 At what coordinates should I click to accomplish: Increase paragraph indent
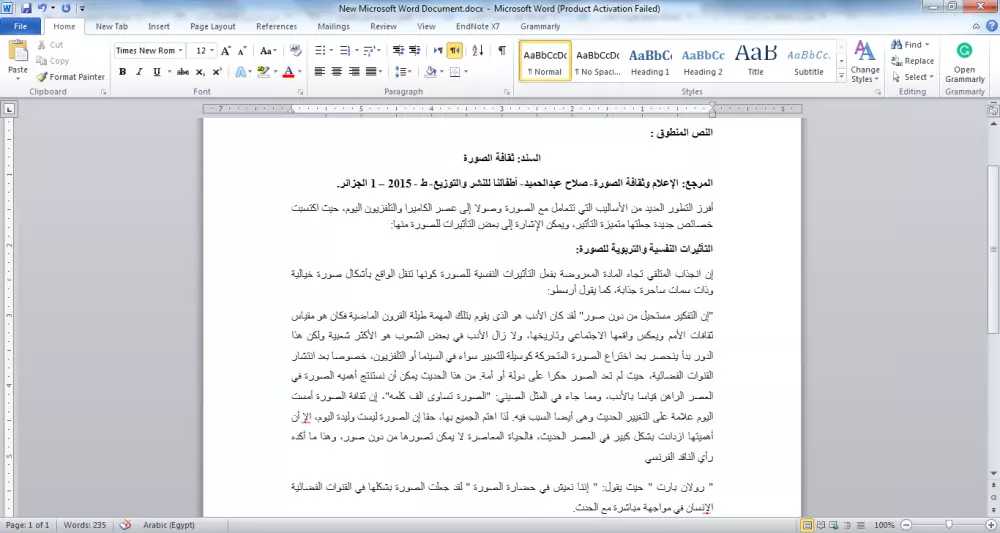click(415, 50)
